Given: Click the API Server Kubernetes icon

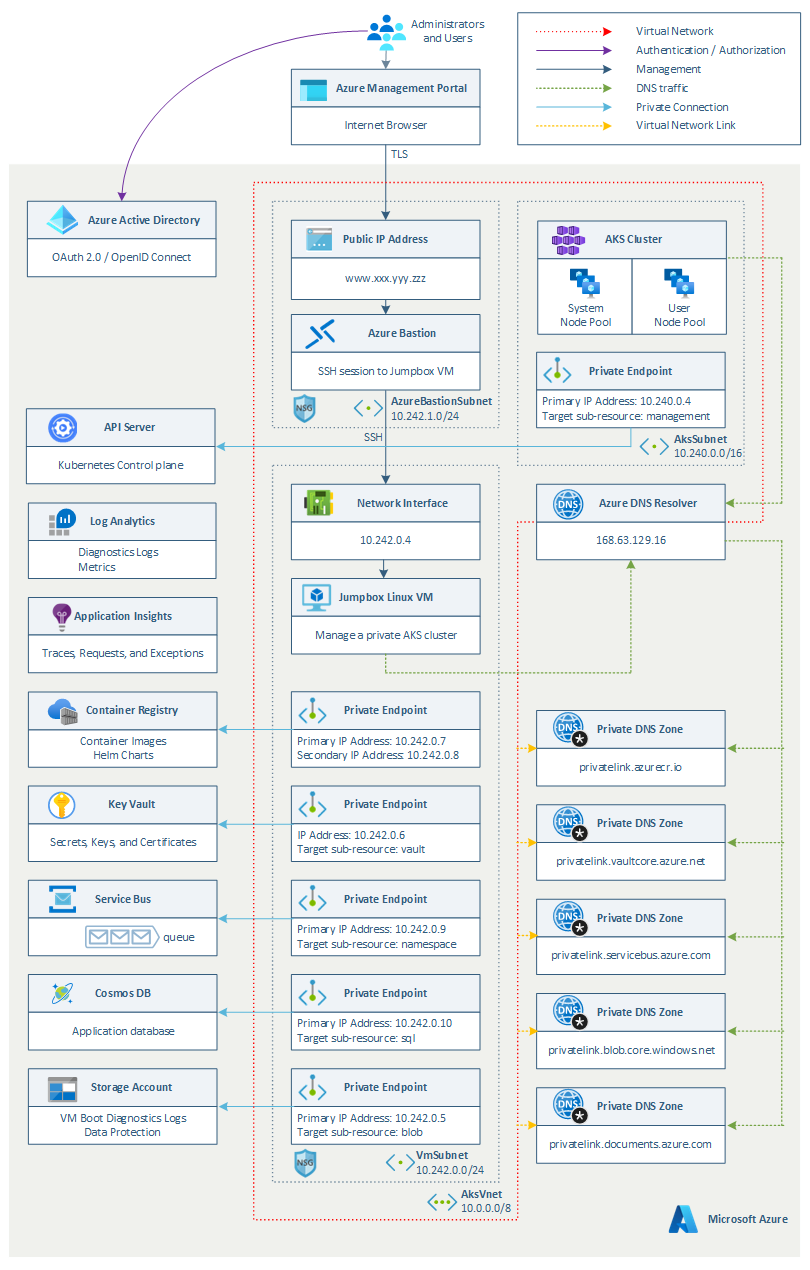Looking at the screenshot, I should [x=62, y=428].
